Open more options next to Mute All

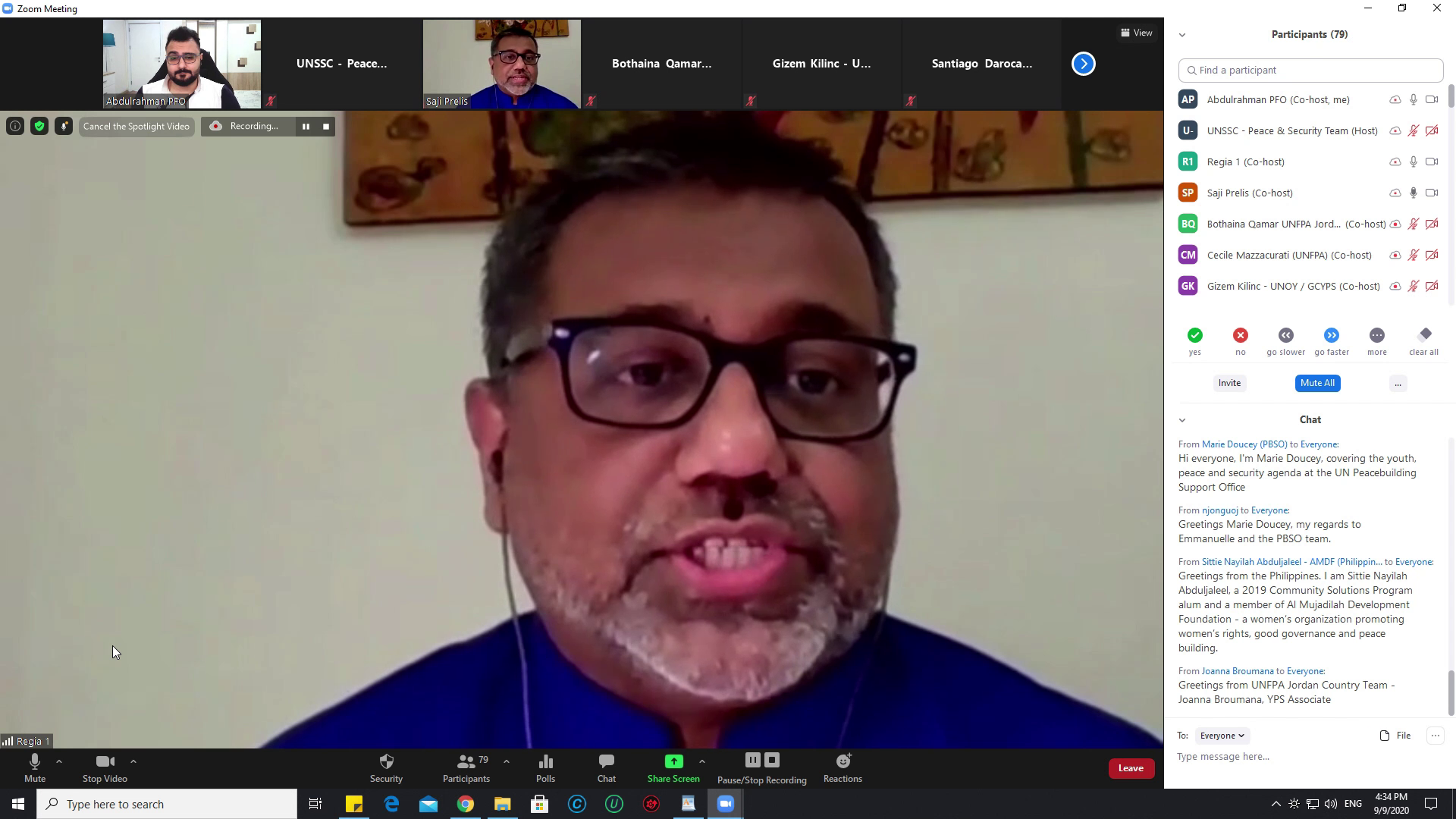pyautogui.click(x=1397, y=384)
